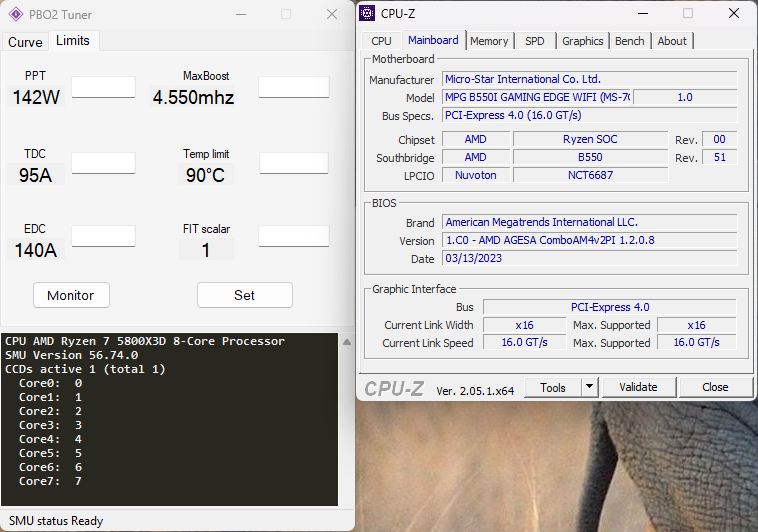
Task: Close the PBO2 Tuner window
Action: (332, 15)
